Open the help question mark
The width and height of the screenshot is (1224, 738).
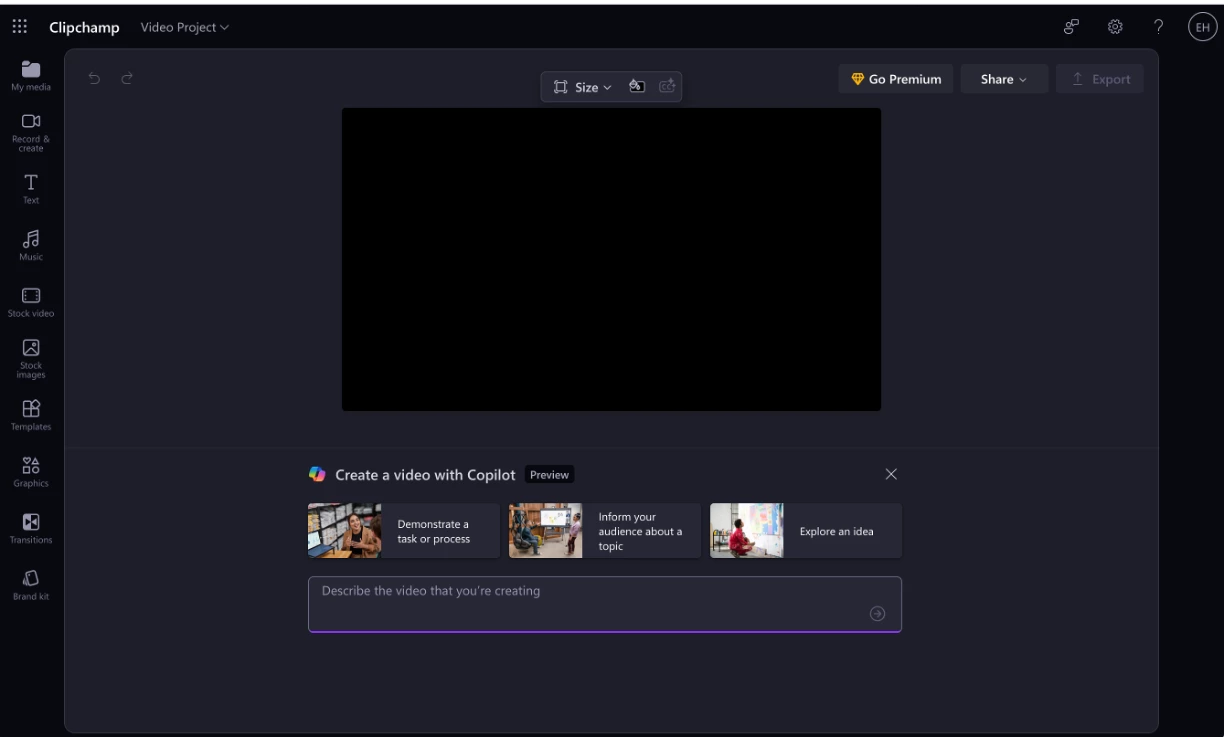(1158, 27)
